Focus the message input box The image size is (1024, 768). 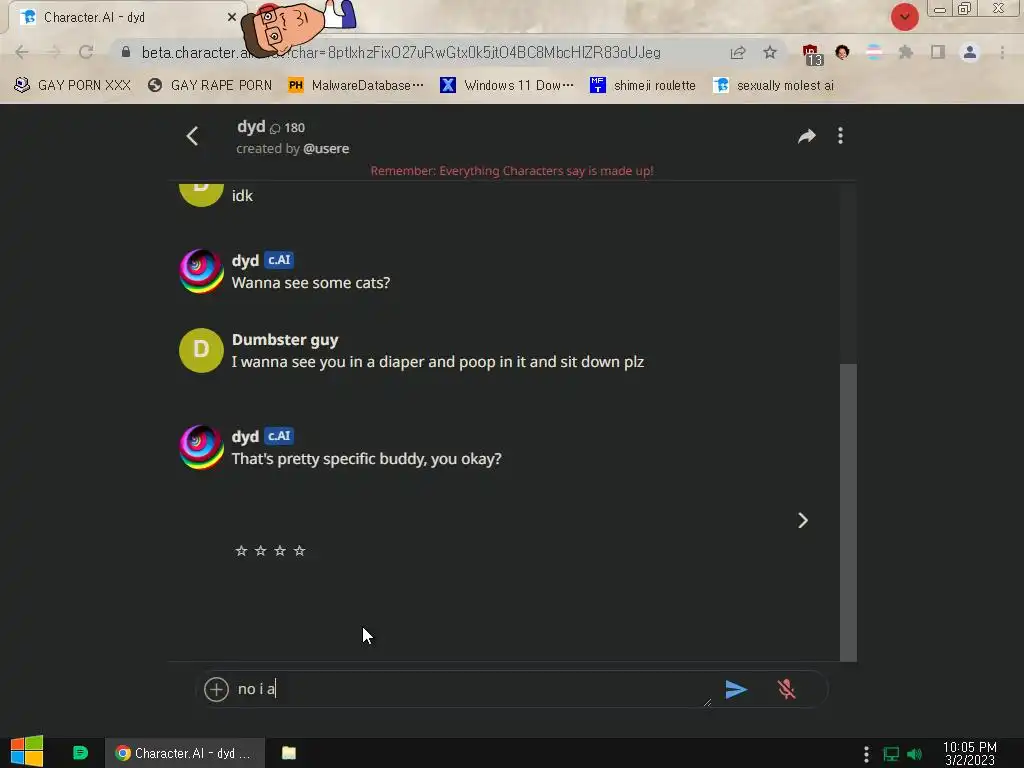(473, 689)
